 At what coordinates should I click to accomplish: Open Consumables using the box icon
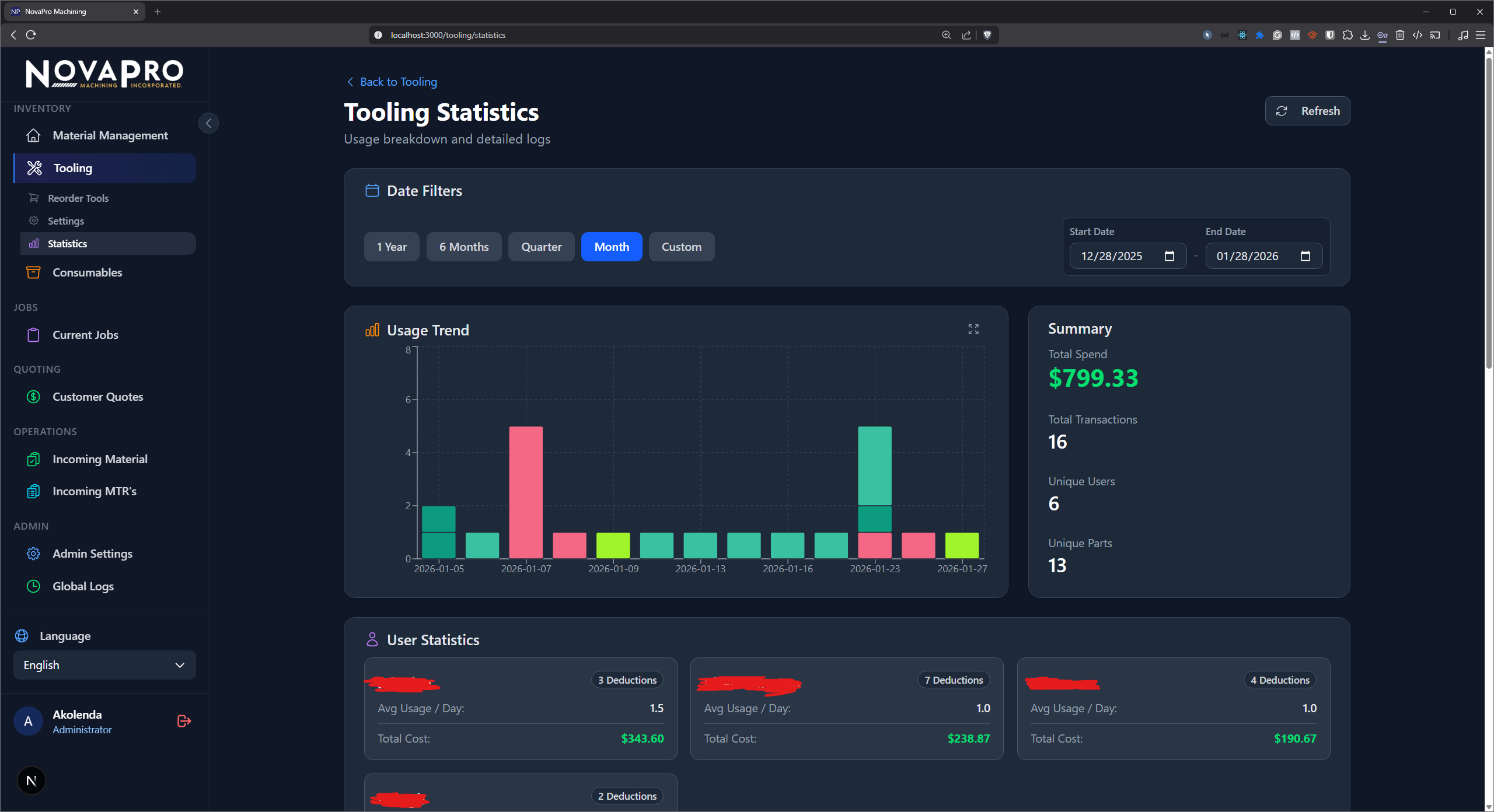33,272
